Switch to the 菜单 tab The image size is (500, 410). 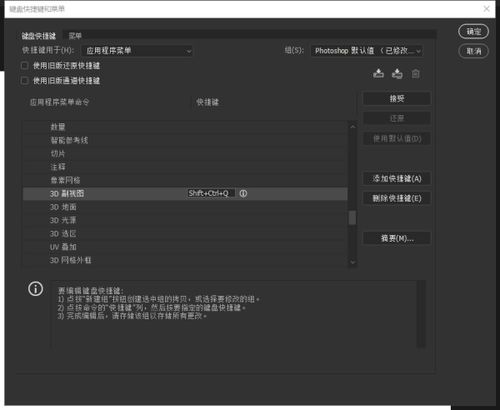pos(75,36)
